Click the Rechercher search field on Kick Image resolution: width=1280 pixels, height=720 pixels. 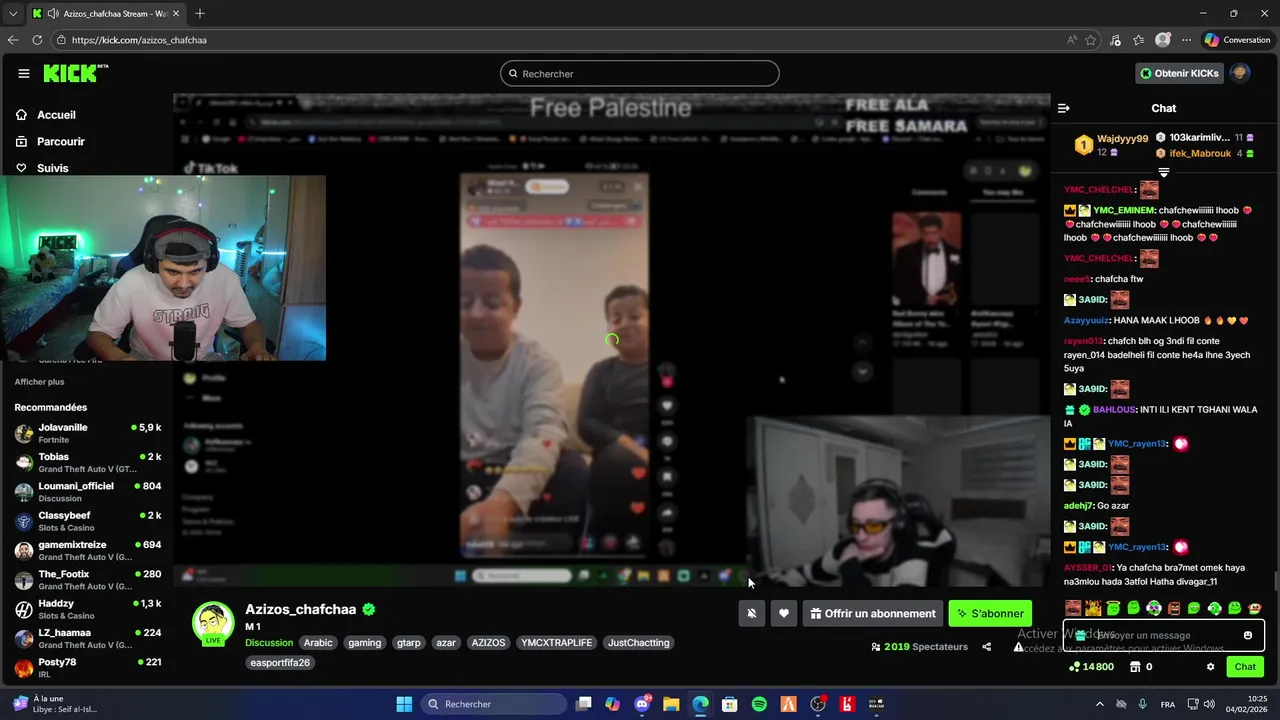640,73
